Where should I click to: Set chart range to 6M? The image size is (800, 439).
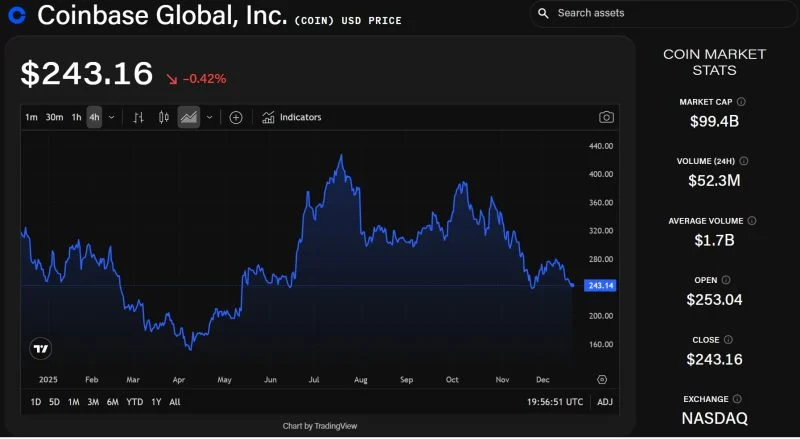112,402
